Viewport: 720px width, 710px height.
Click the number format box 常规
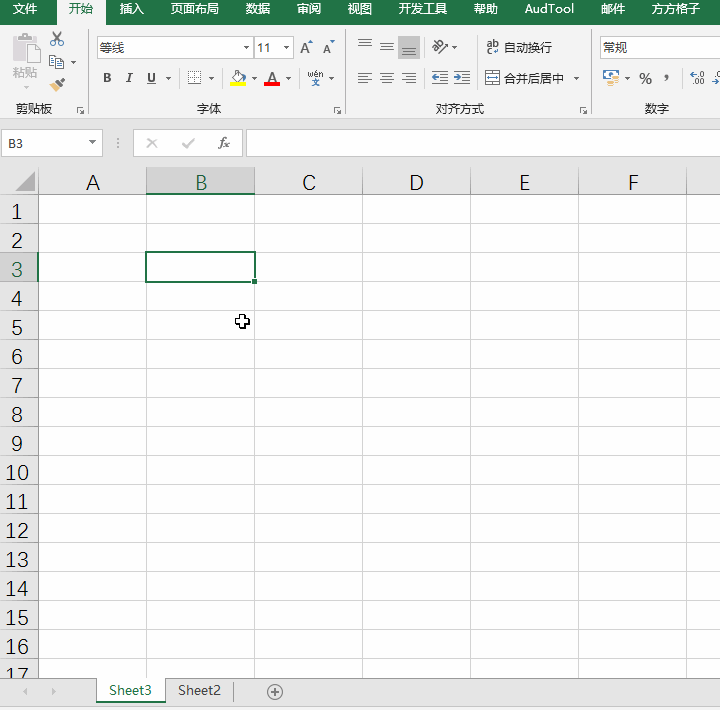point(659,47)
